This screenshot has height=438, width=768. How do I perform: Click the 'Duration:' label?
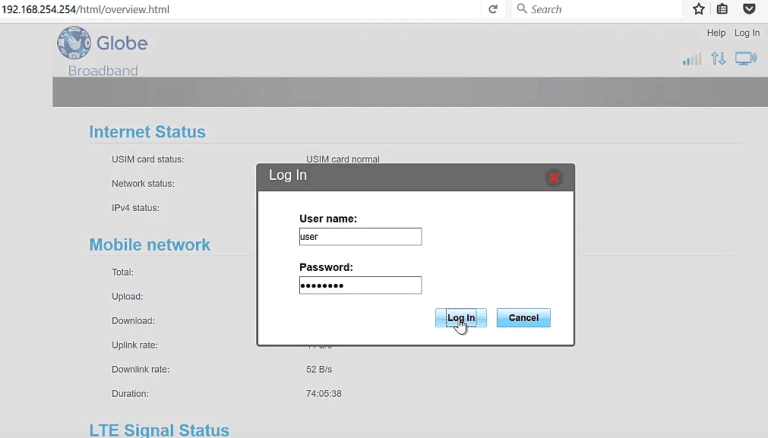[130, 393]
